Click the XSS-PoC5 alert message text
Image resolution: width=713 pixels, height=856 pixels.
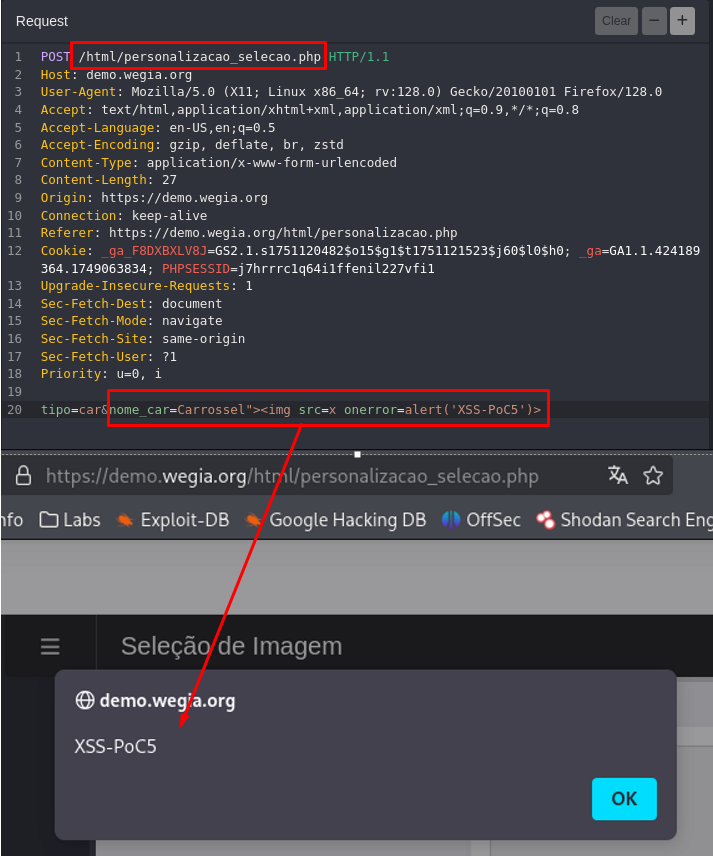coord(115,746)
